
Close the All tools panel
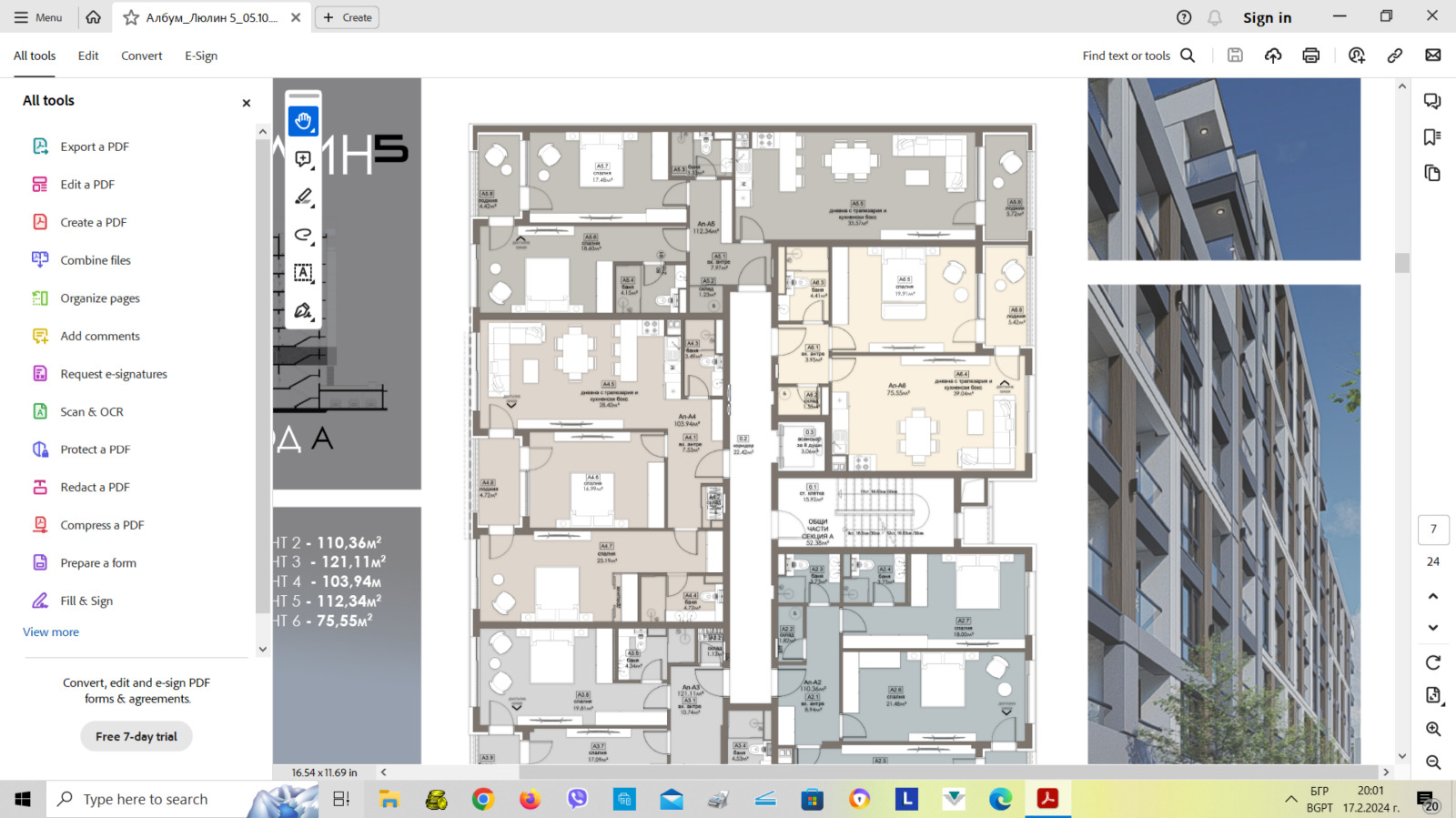coord(246,103)
